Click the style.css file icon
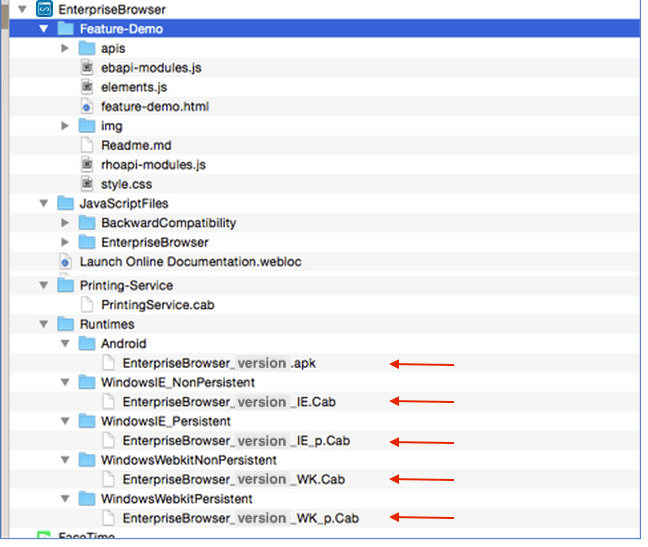The width and height of the screenshot is (648, 547). (x=87, y=183)
